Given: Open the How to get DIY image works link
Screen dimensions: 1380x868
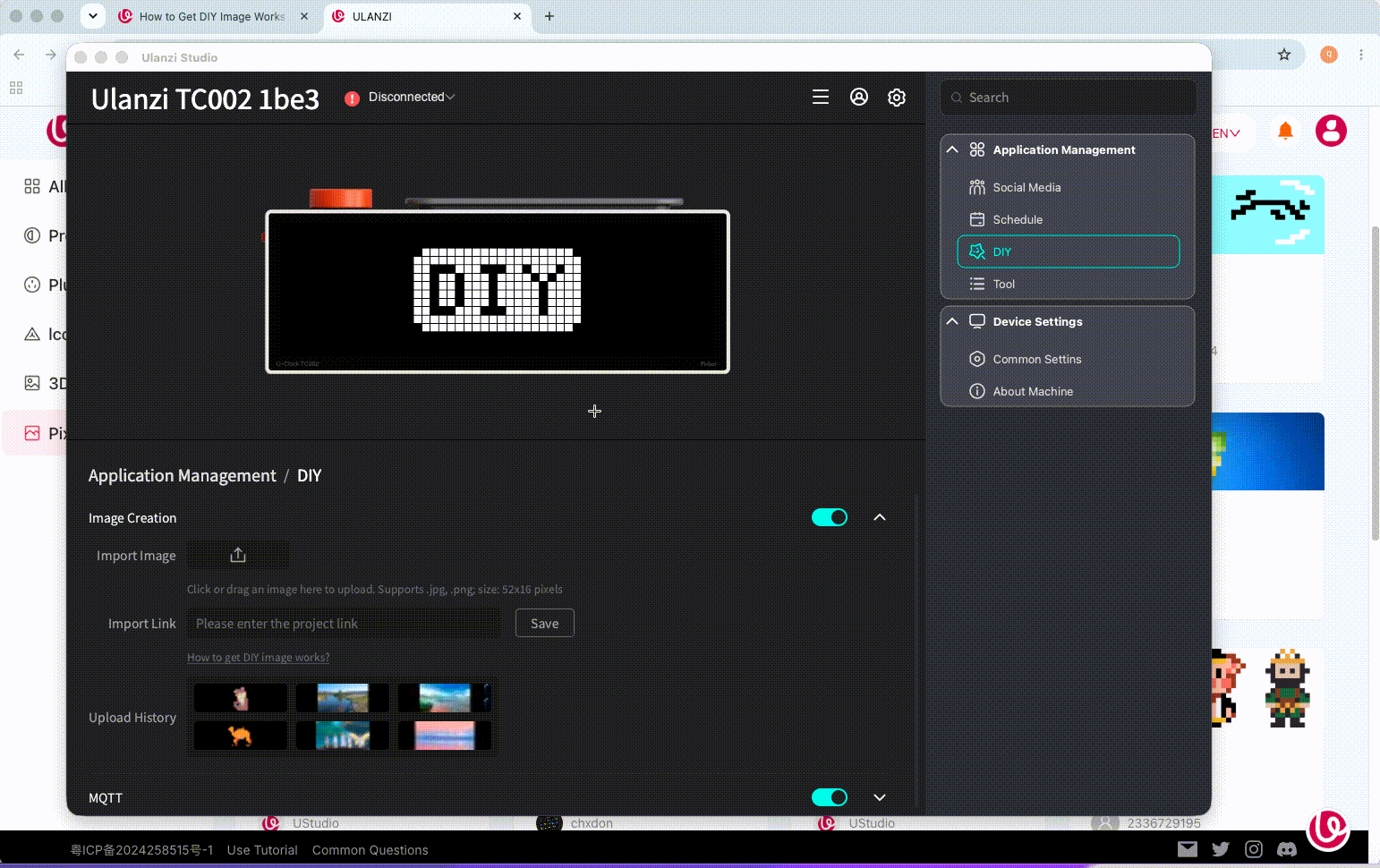Looking at the screenshot, I should point(259,658).
